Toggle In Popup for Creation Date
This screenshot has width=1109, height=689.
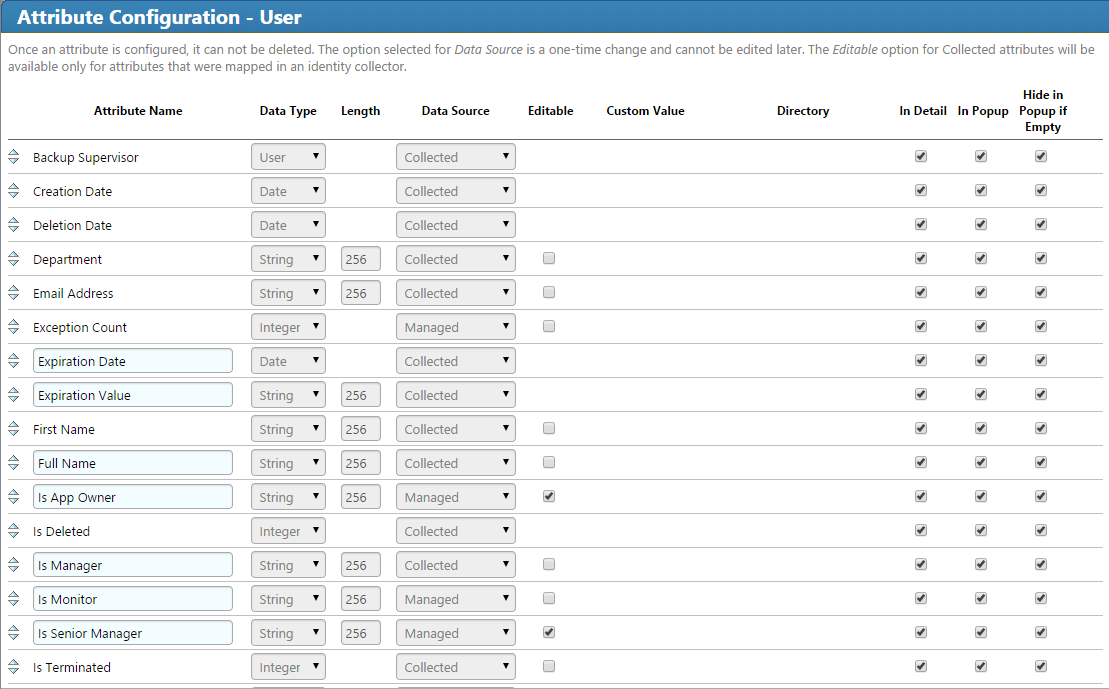point(980,190)
